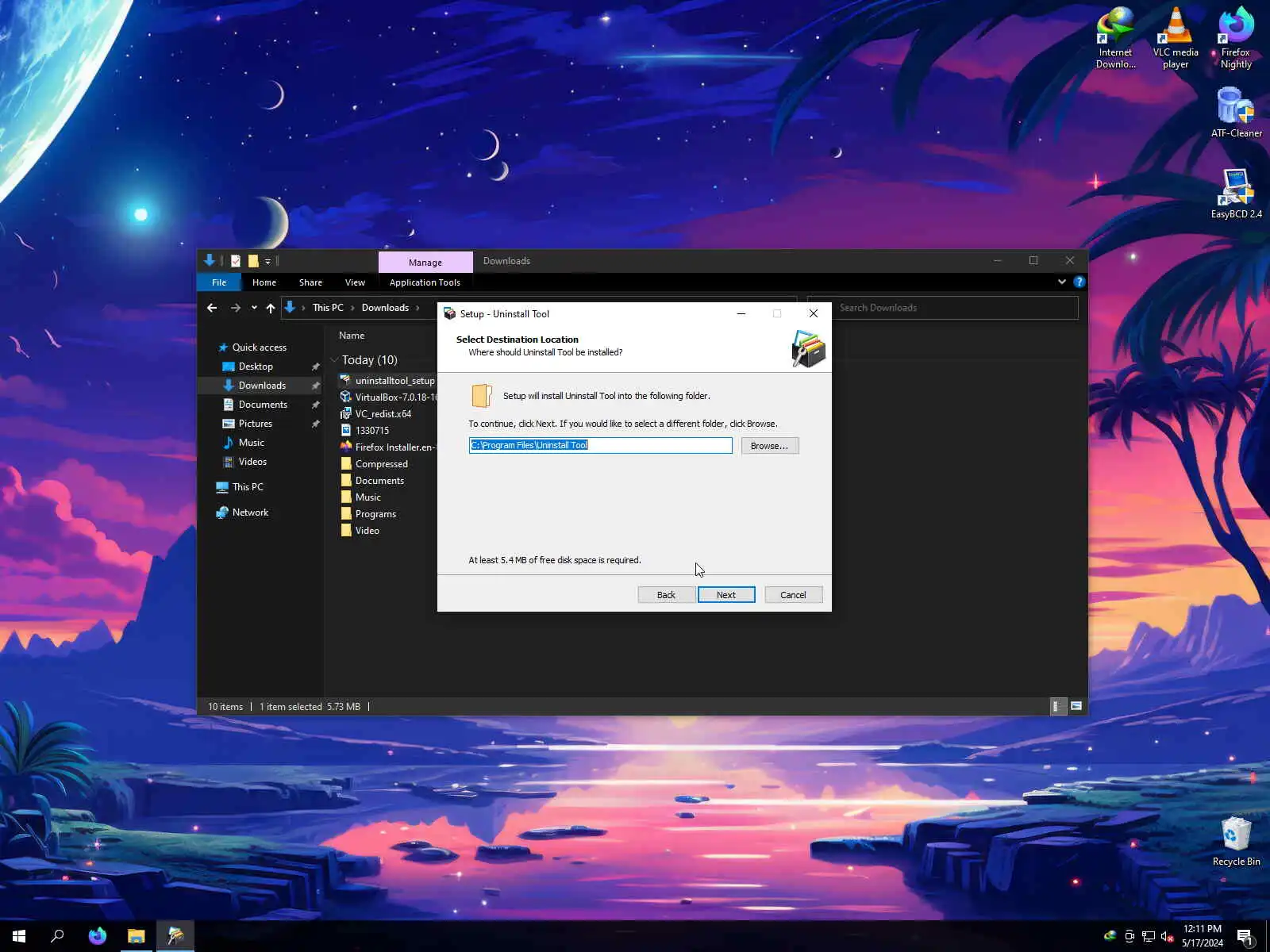Click Explorer's forward navigation arrow
The width and height of the screenshot is (1270, 952).
click(x=236, y=308)
